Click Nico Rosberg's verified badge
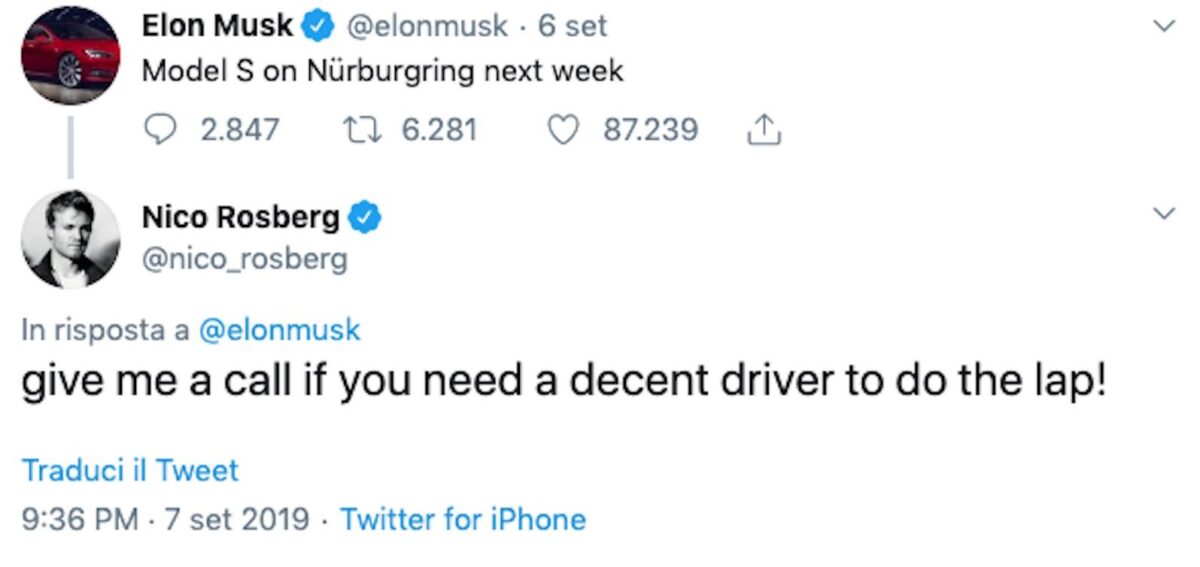This screenshot has width=1200, height=567. pyautogui.click(x=363, y=215)
